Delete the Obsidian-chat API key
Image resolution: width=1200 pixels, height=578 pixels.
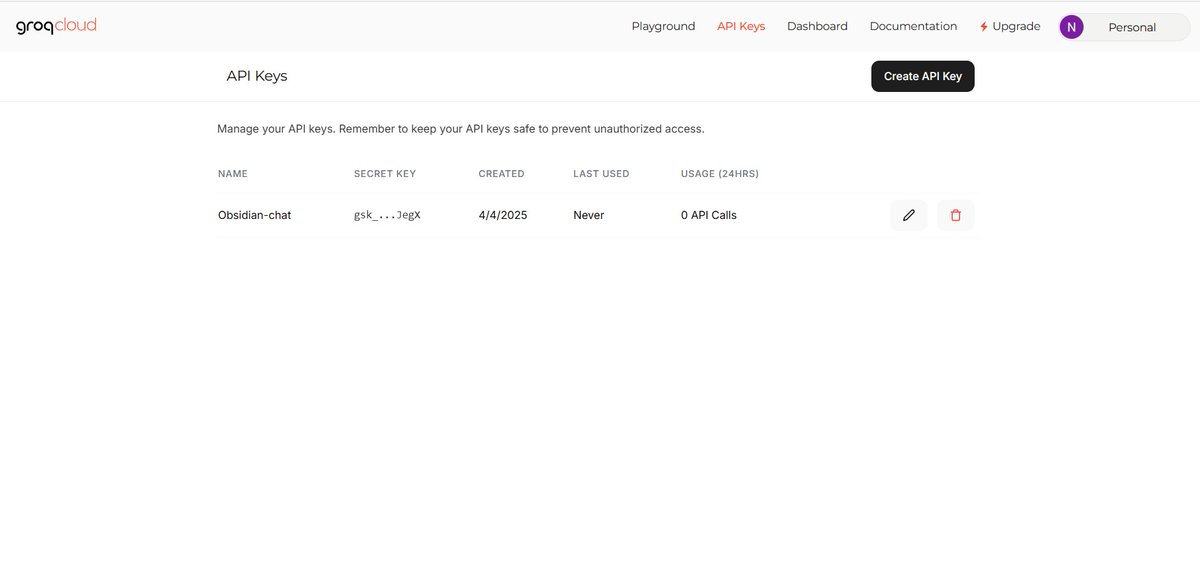tap(956, 215)
